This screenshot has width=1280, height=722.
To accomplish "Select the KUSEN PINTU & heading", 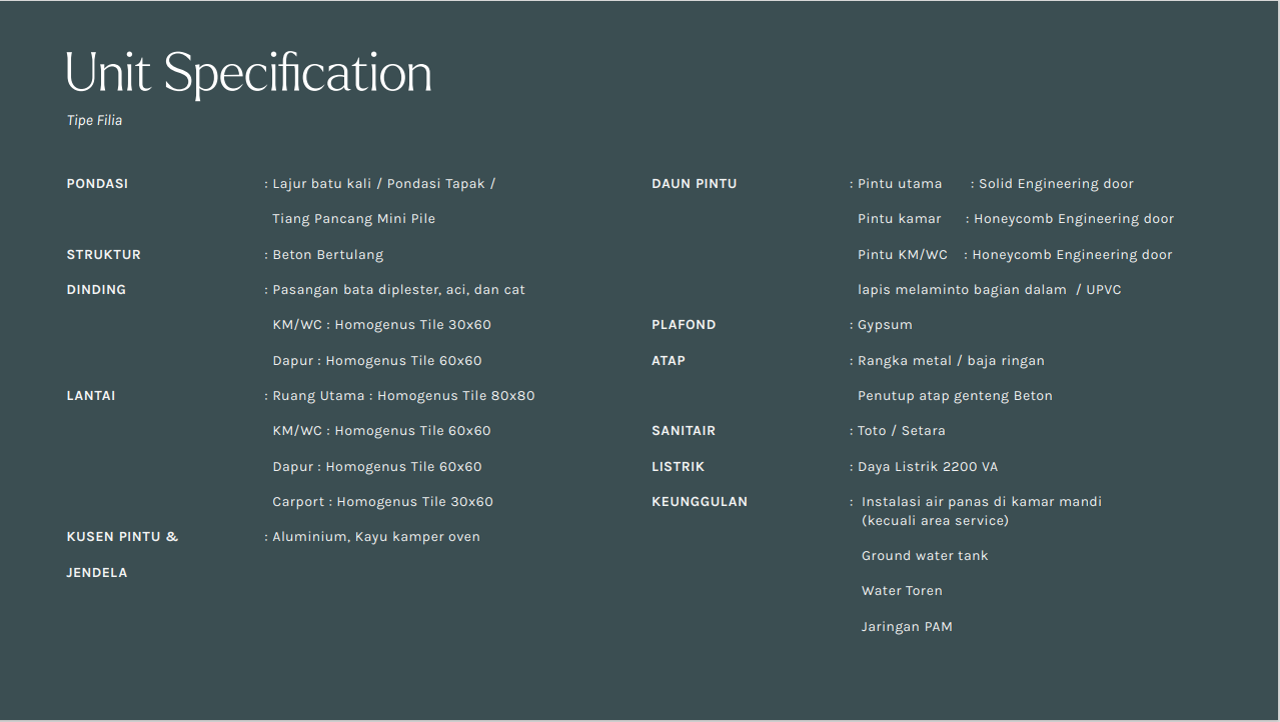I will point(122,537).
